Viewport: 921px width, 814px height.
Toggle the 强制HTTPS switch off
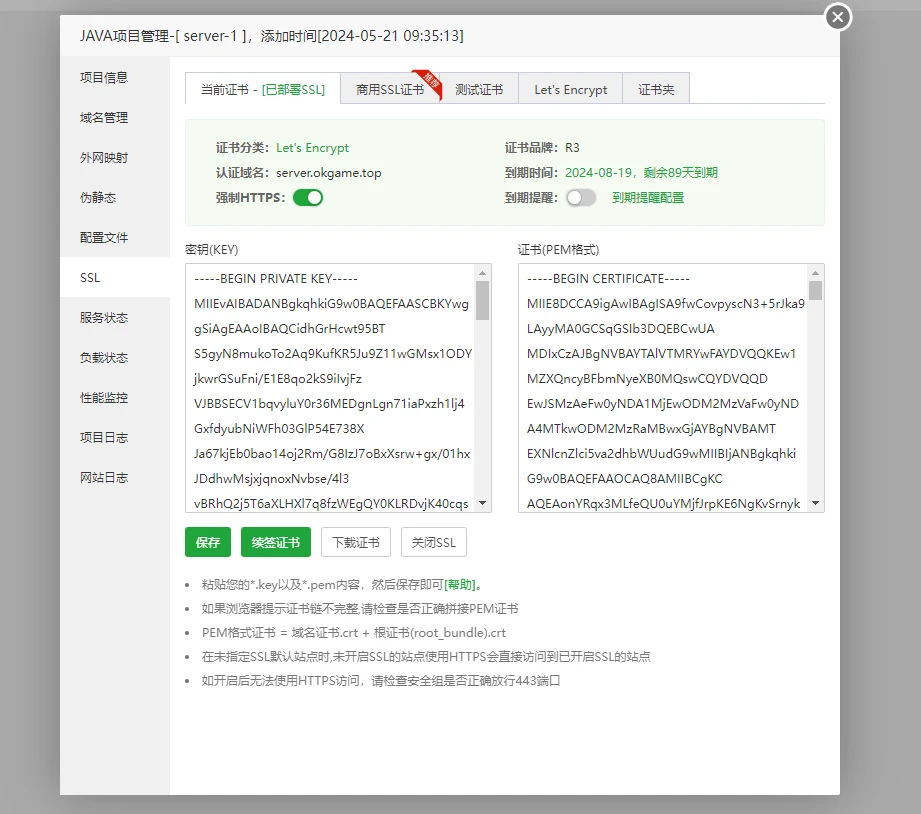pyautogui.click(x=308, y=198)
